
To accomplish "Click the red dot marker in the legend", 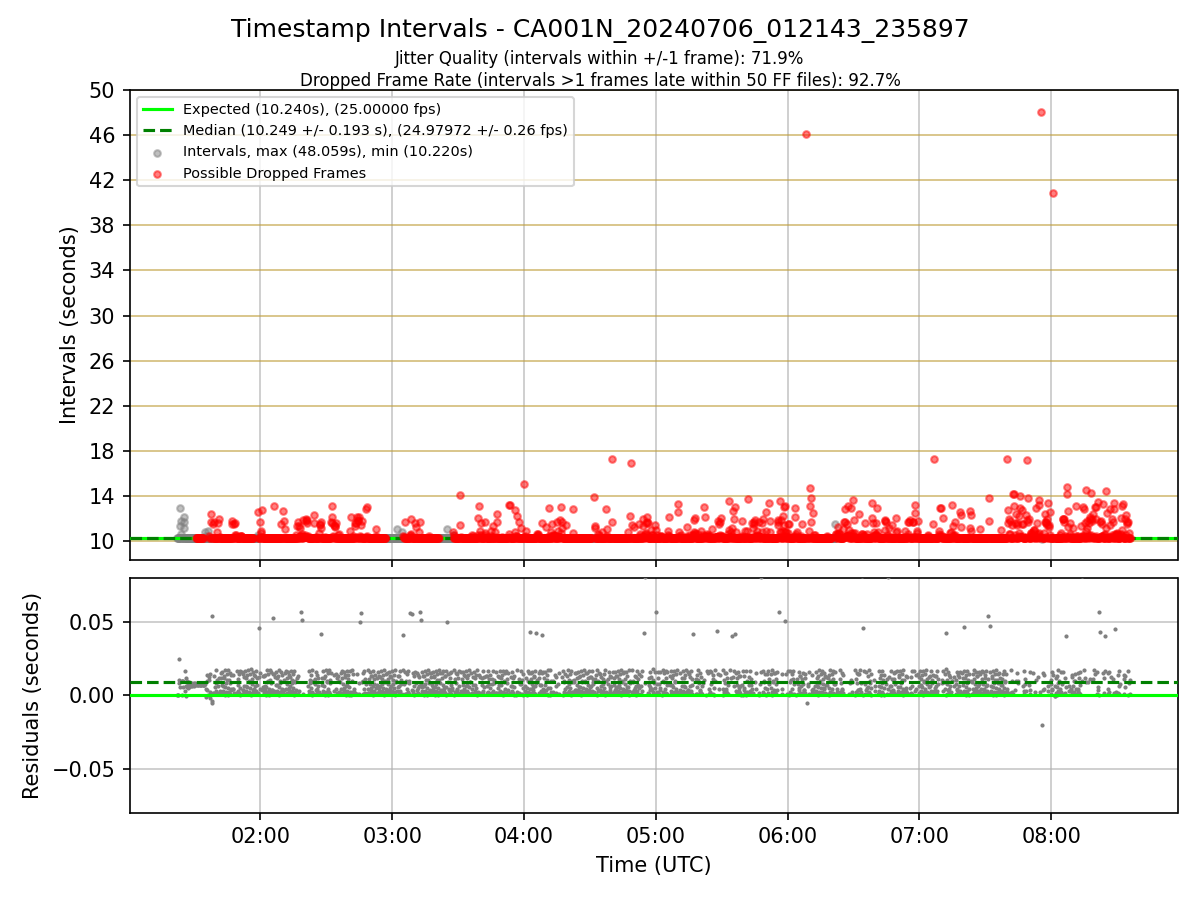I will click(x=158, y=173).
